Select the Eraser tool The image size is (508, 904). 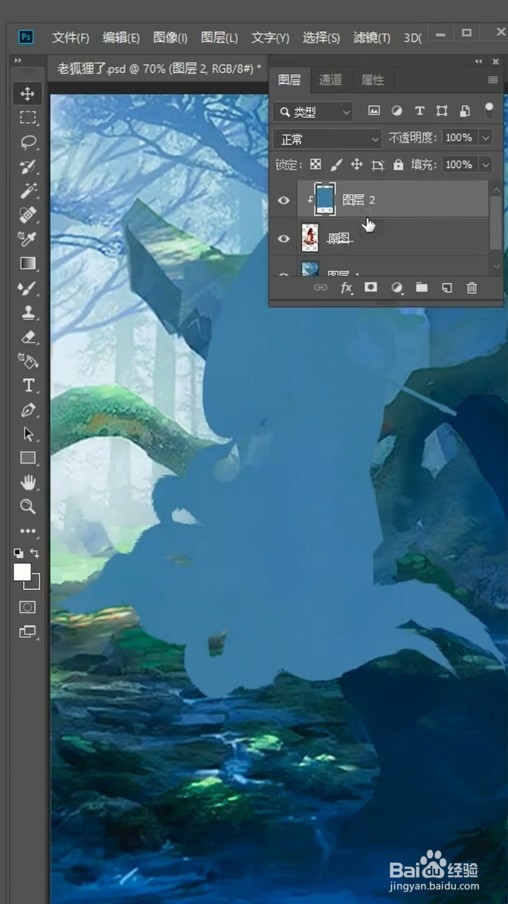tap(28, 337)
